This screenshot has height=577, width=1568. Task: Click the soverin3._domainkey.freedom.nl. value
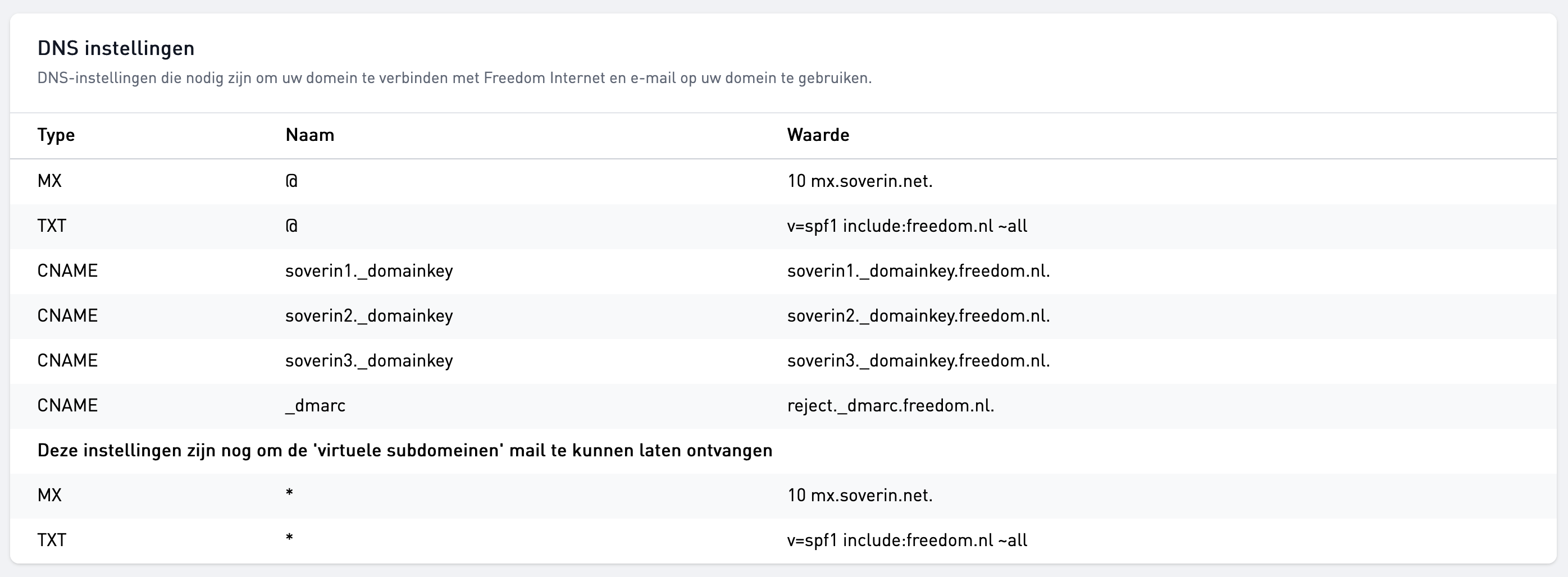(918, 361)
